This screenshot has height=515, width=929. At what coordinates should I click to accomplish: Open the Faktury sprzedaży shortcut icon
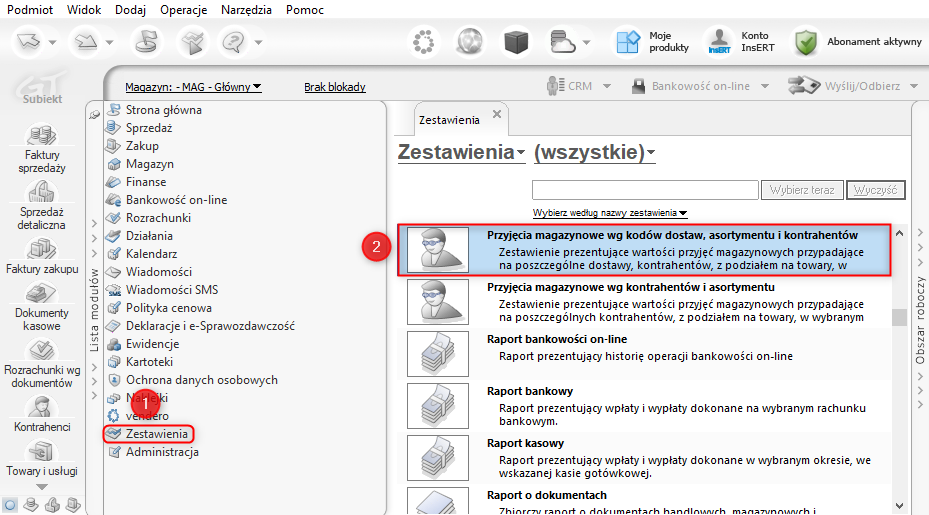[x=41, y=135]
